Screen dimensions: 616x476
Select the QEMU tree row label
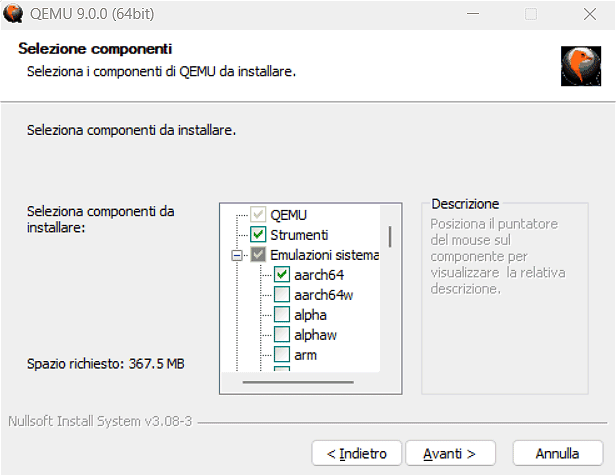pyautogui.click(x=288, y=215)
